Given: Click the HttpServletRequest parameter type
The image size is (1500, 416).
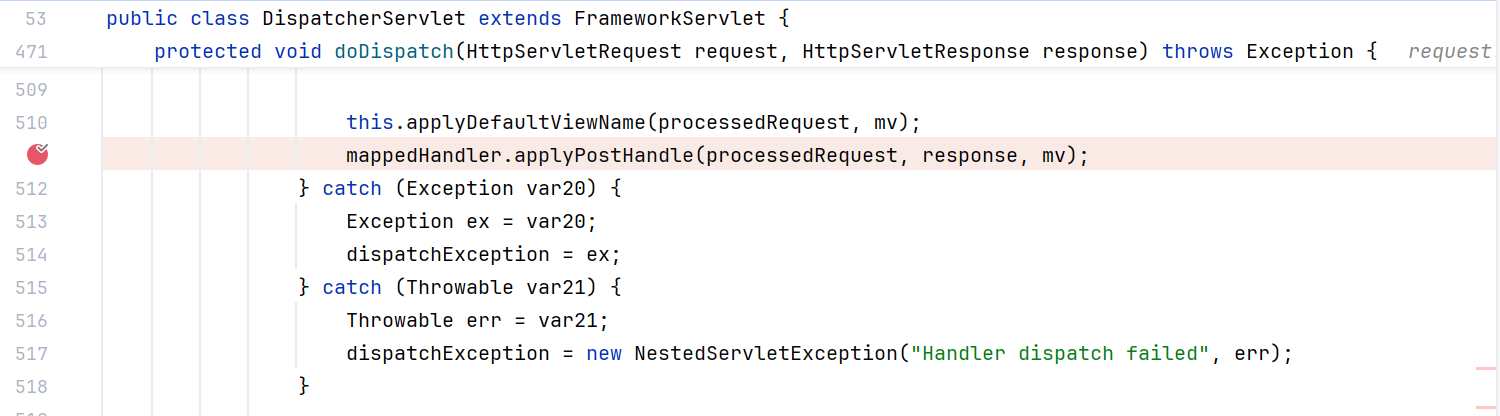Looking at the screenshot, I should [573, 51].
